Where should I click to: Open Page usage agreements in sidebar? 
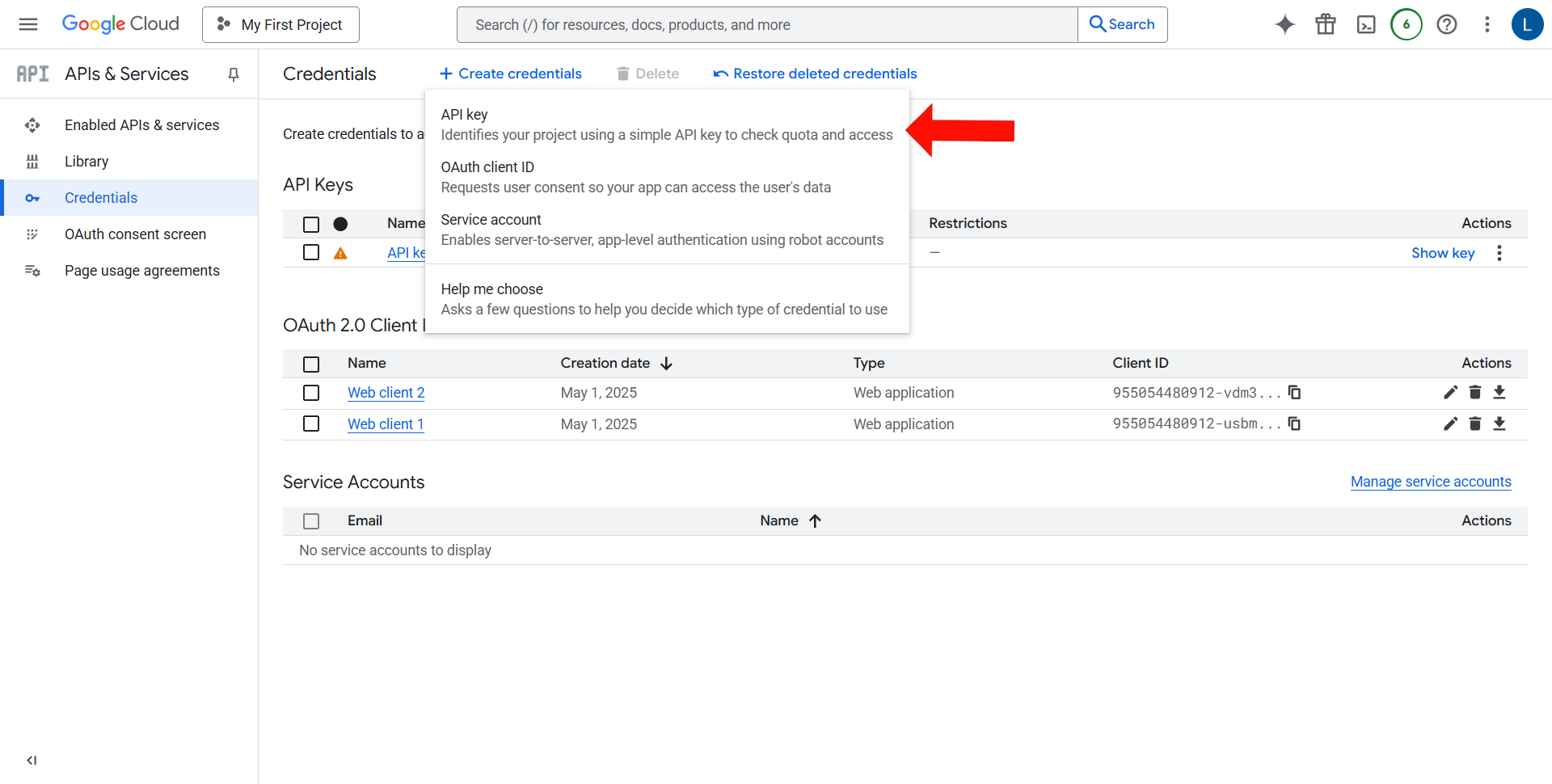coord(129,271)
